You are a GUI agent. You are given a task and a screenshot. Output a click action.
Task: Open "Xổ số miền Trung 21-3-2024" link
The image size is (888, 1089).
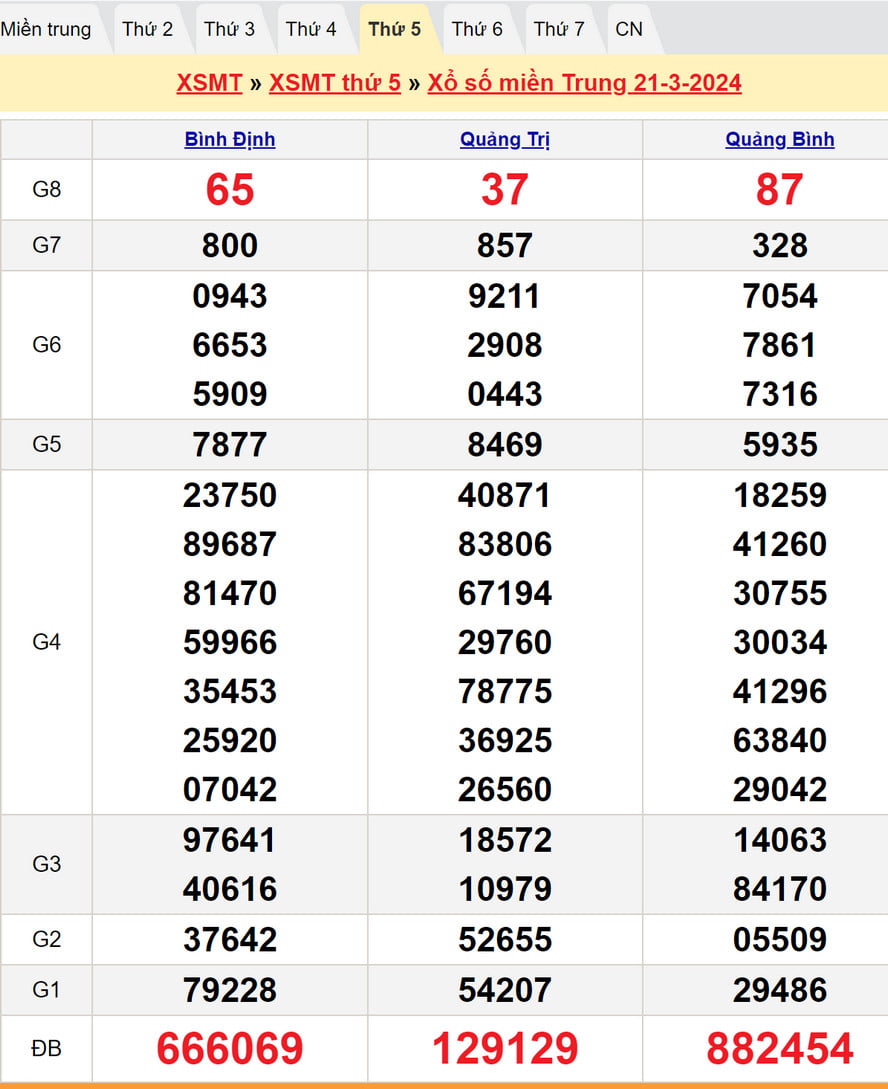coord(584,83)
